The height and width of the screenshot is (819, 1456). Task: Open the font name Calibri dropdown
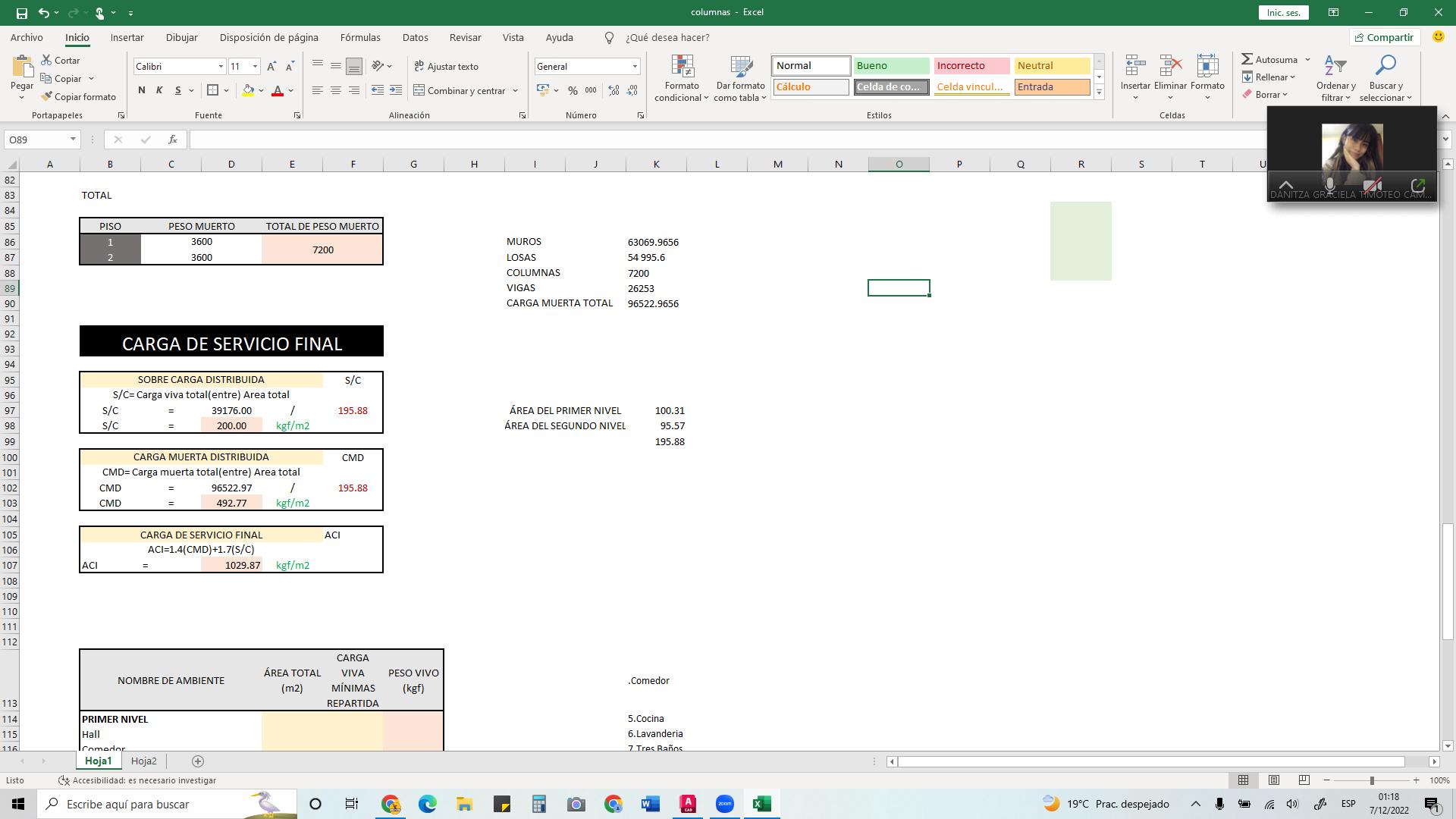tap(221, 67)
